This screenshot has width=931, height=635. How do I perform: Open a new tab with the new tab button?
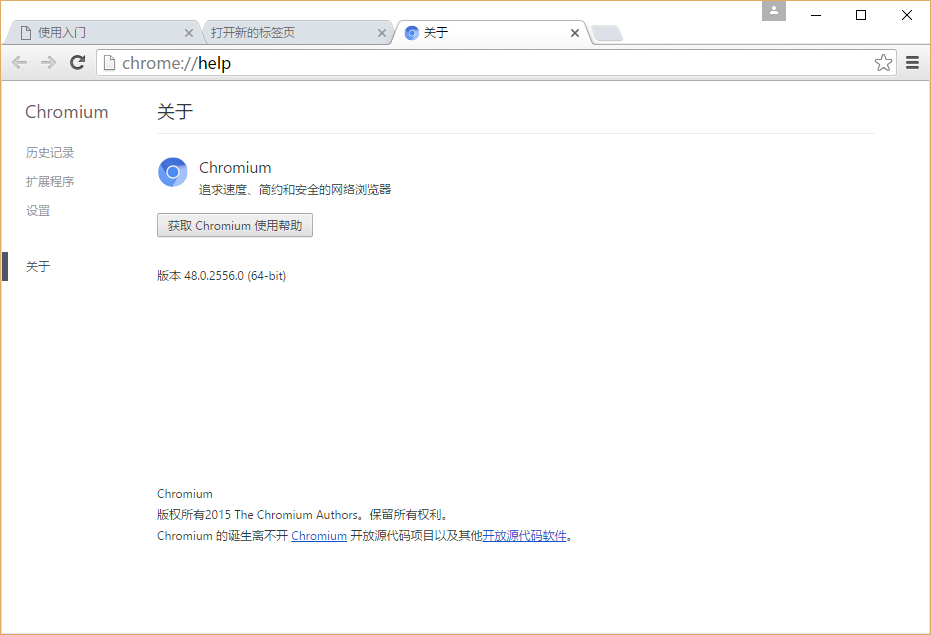coord(606,32)
